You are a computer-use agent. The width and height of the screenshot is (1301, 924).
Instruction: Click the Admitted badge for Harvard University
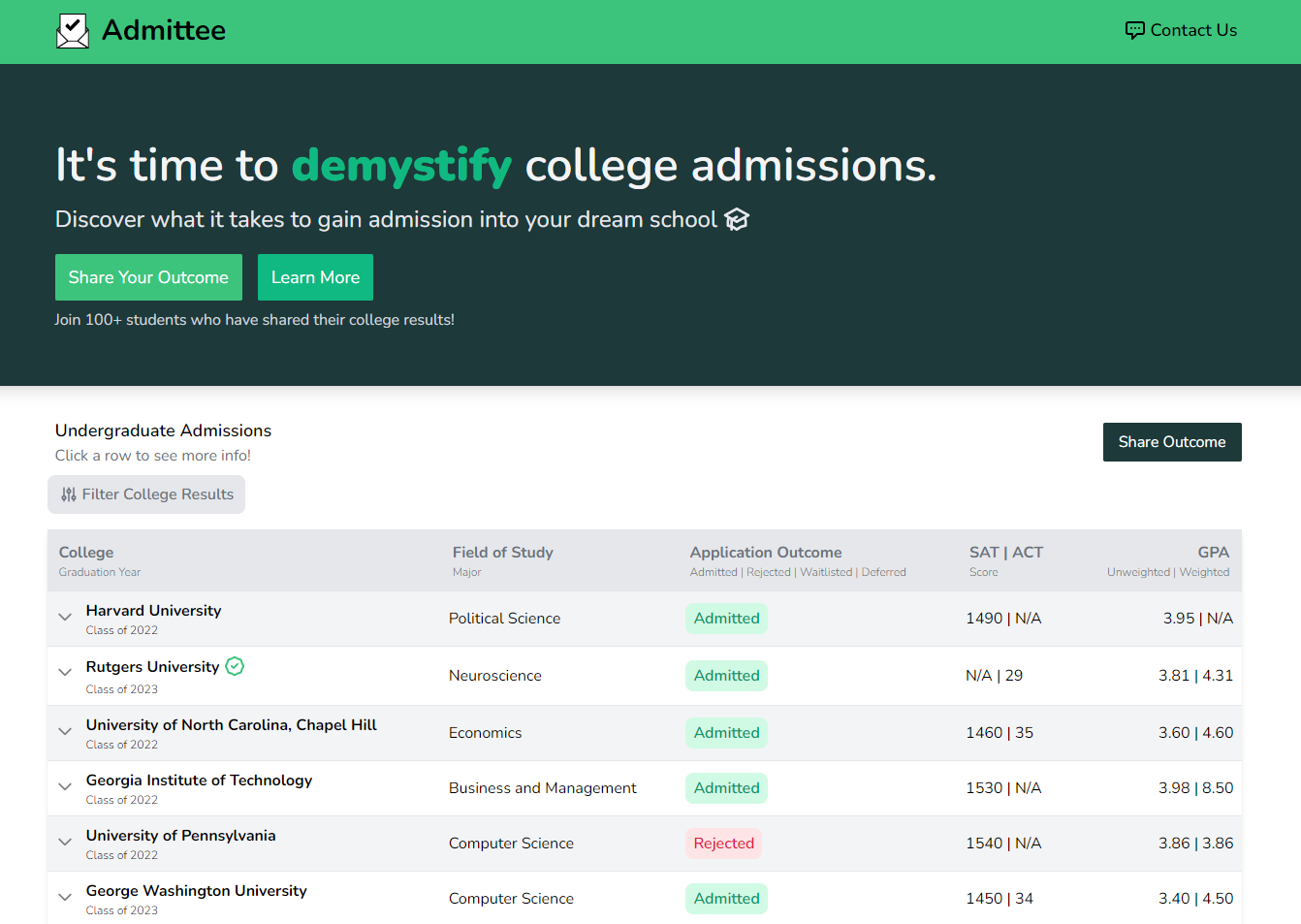pos(726,619)
